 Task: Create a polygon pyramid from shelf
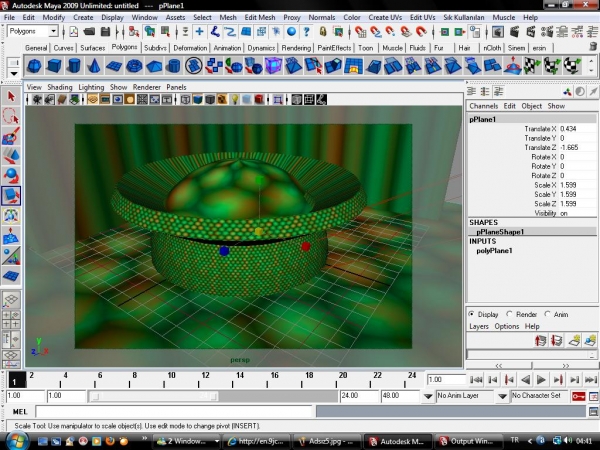click(x=154, y=66)
